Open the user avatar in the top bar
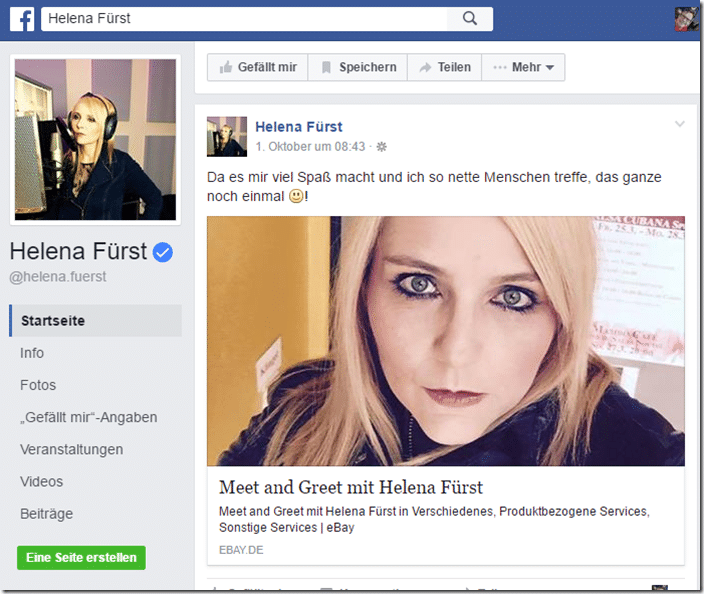 pos(686,19)
